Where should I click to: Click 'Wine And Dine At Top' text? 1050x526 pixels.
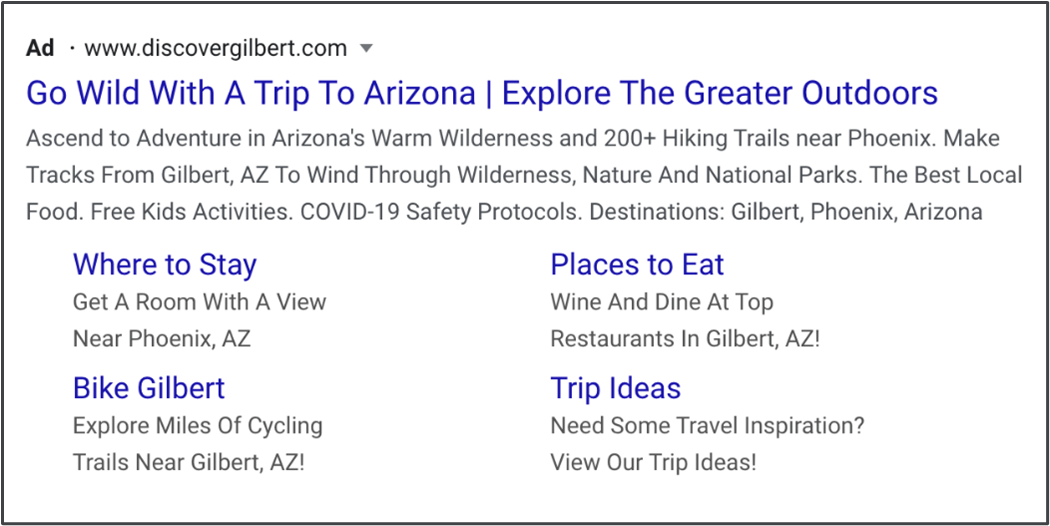[662, 302]
